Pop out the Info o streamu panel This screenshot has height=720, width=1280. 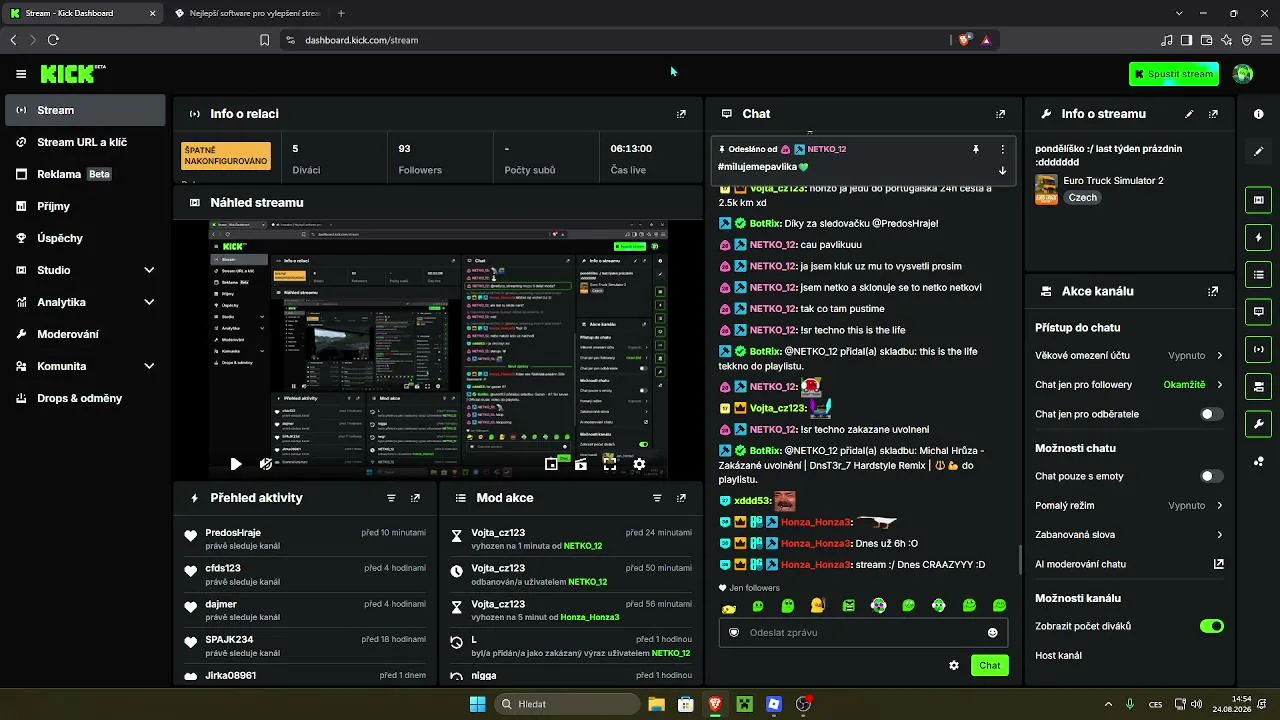[1213, 114]
